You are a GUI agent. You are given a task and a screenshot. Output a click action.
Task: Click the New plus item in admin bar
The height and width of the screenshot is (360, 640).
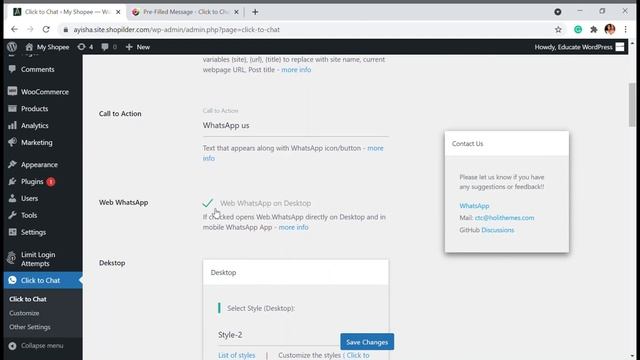(138, 47)
